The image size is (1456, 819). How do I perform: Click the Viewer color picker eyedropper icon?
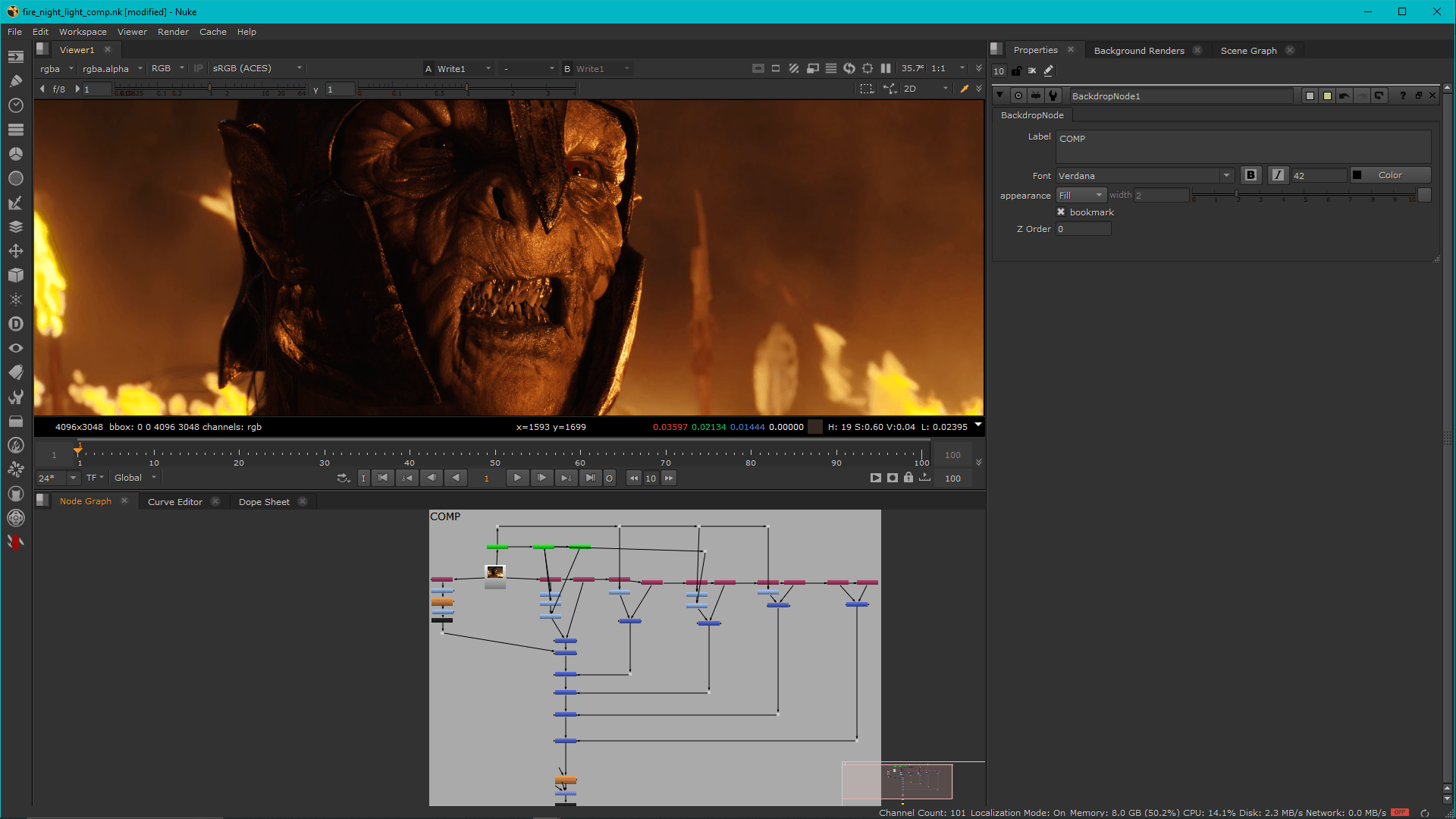pos(965,89)
